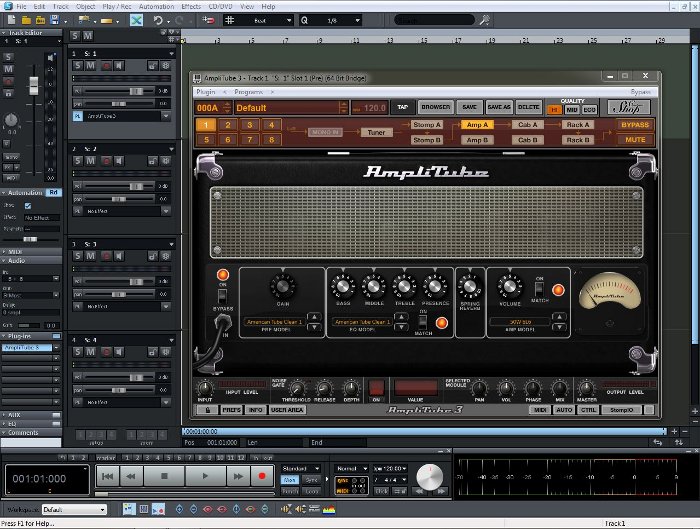Open the Plugin menu in AmpliTube window

(205, 92)
